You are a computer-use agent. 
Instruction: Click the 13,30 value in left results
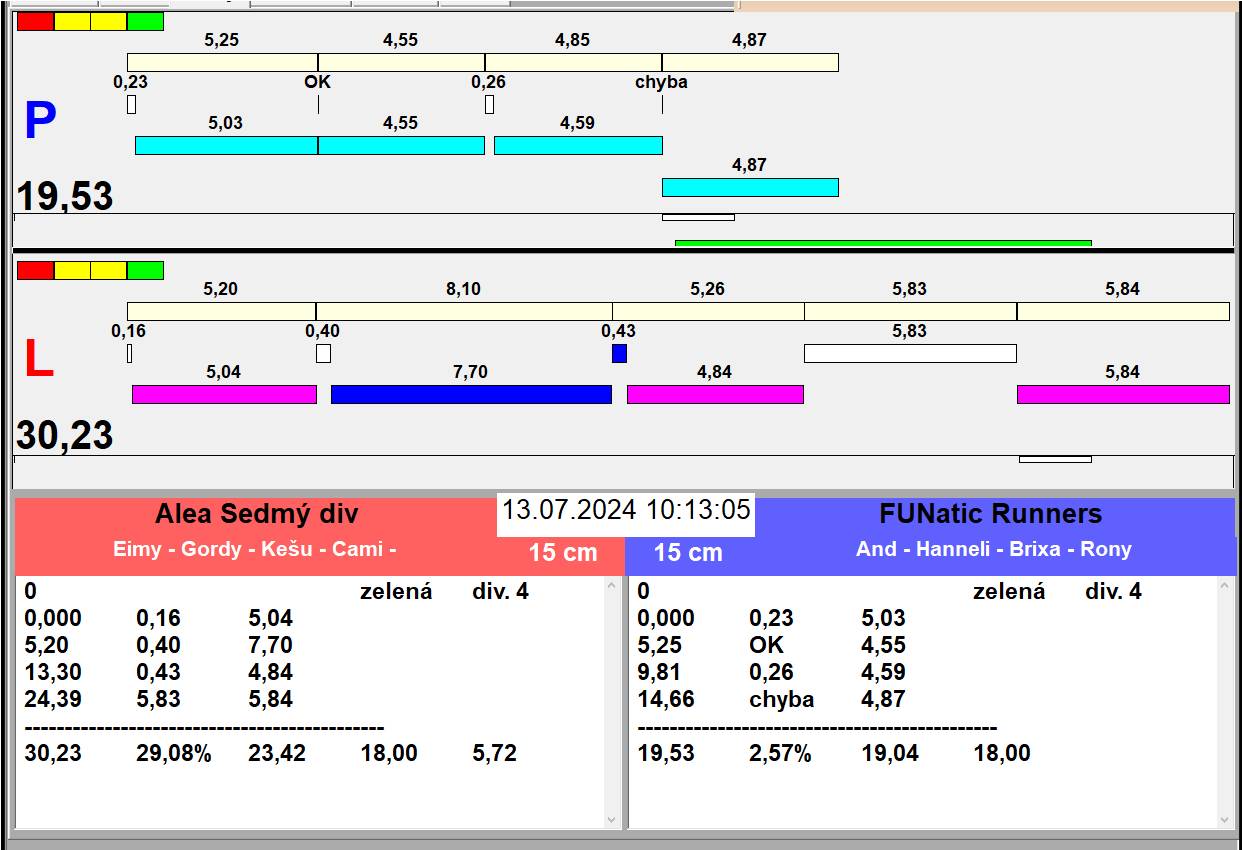53,672
